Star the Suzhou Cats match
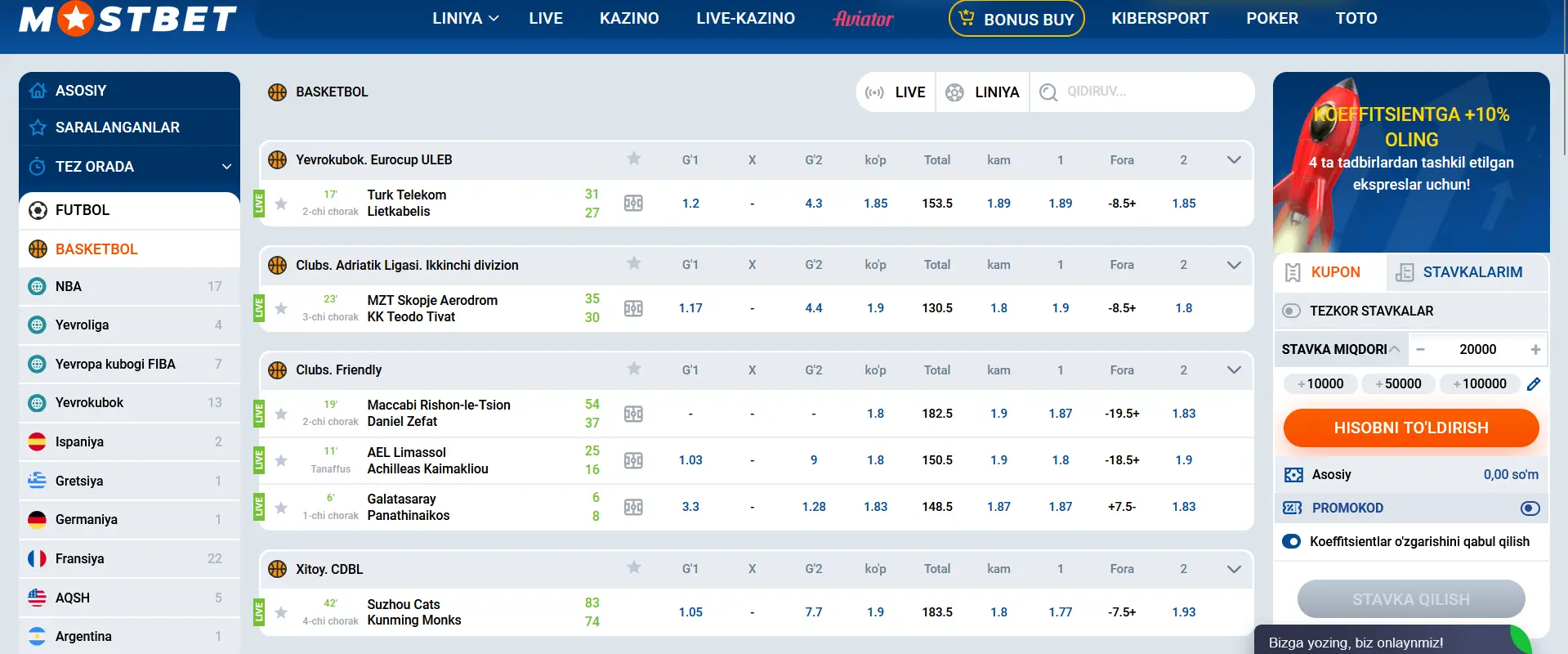This screenshot has width=1568, height=654. click(281, 612)
